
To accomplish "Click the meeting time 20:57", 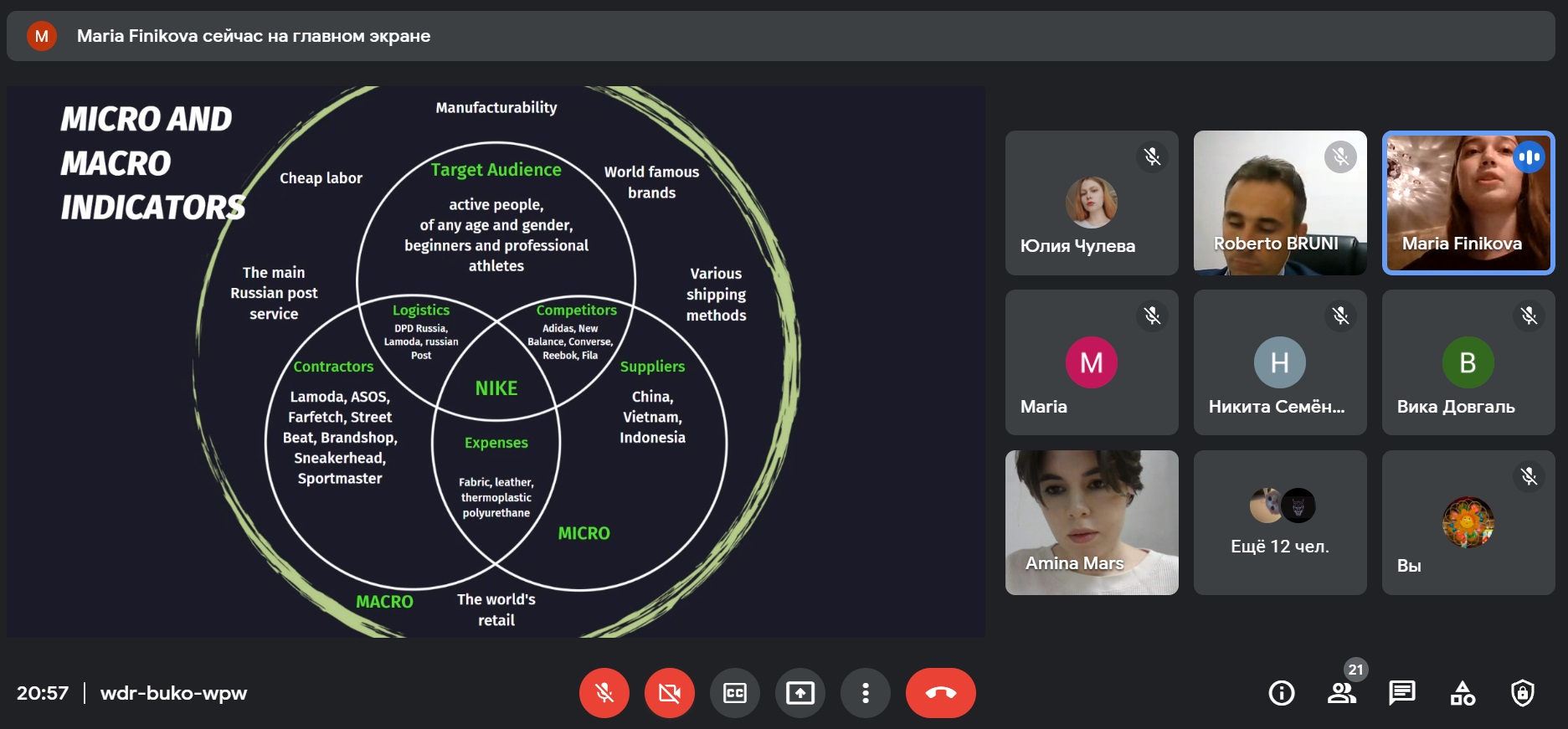I will tap(43, 693).
